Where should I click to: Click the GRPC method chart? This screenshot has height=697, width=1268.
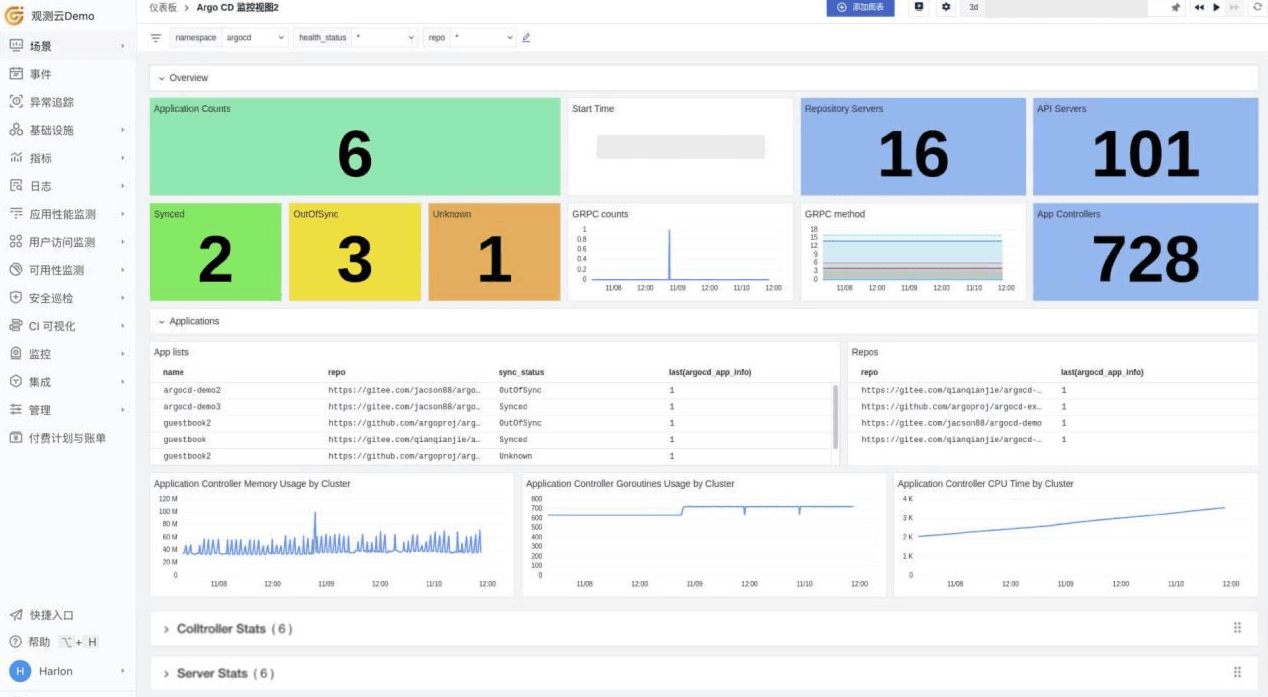point(913,252)
